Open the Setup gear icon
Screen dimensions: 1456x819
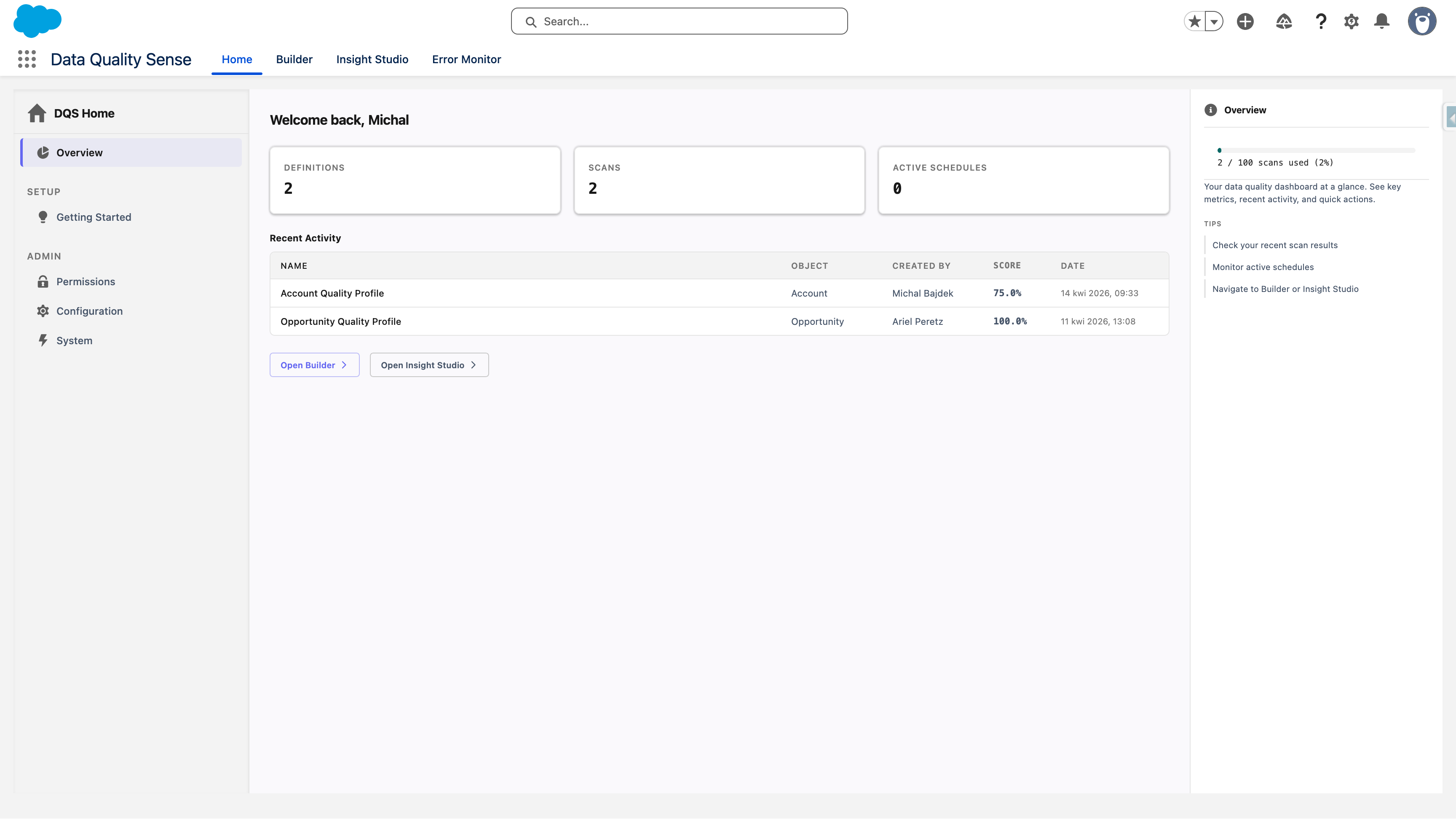(1351, 21)
